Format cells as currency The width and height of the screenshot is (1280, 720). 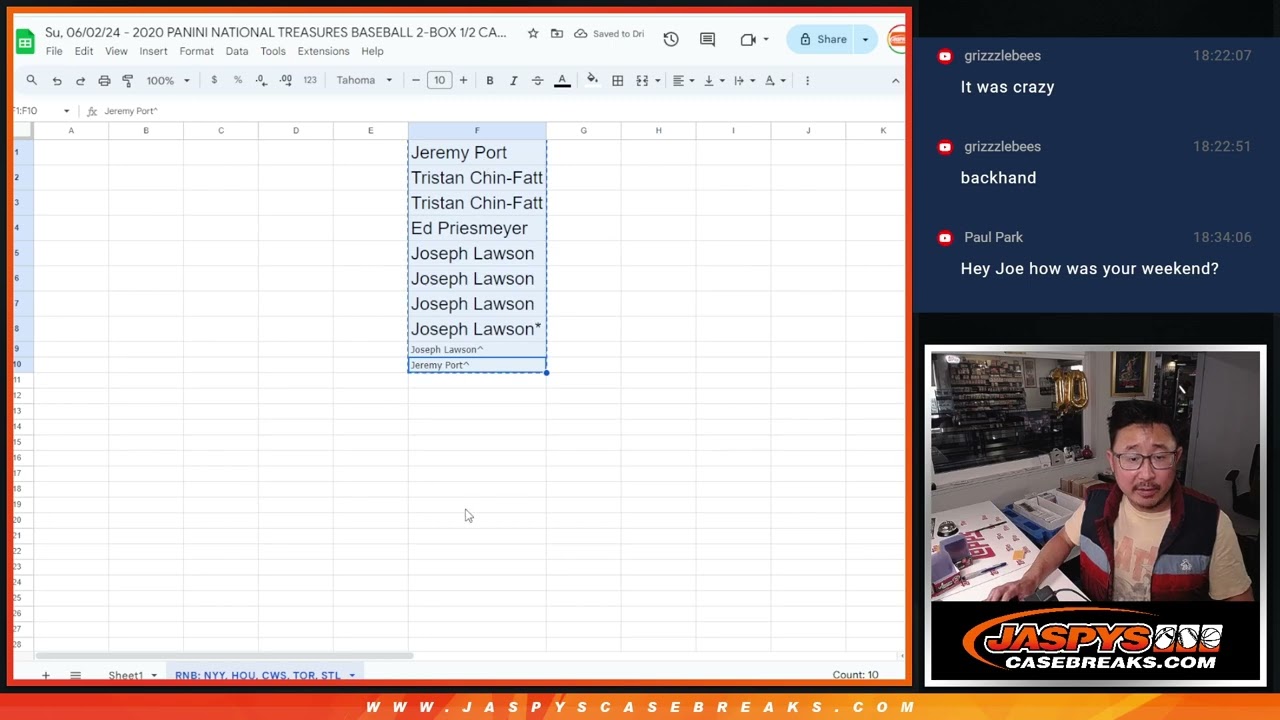pyautogui.click(x=214, y=80)
